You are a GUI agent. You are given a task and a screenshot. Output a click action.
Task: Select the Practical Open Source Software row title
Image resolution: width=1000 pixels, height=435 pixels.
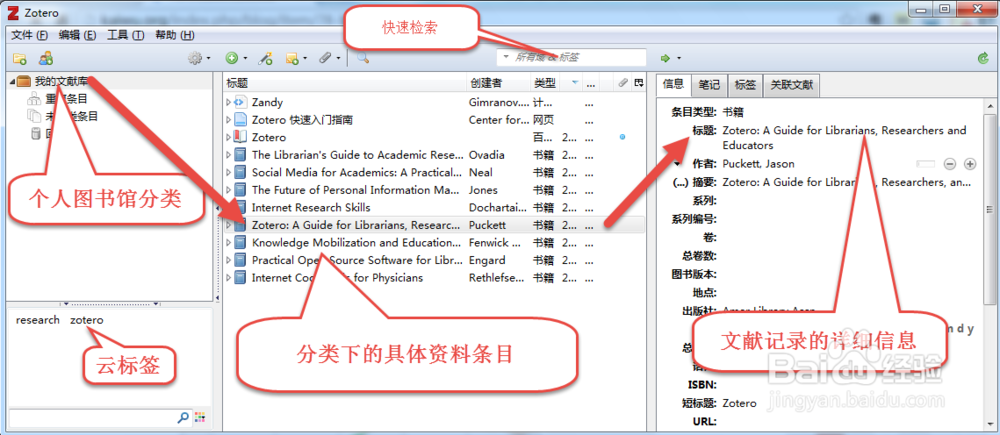(x=355, y=260)
